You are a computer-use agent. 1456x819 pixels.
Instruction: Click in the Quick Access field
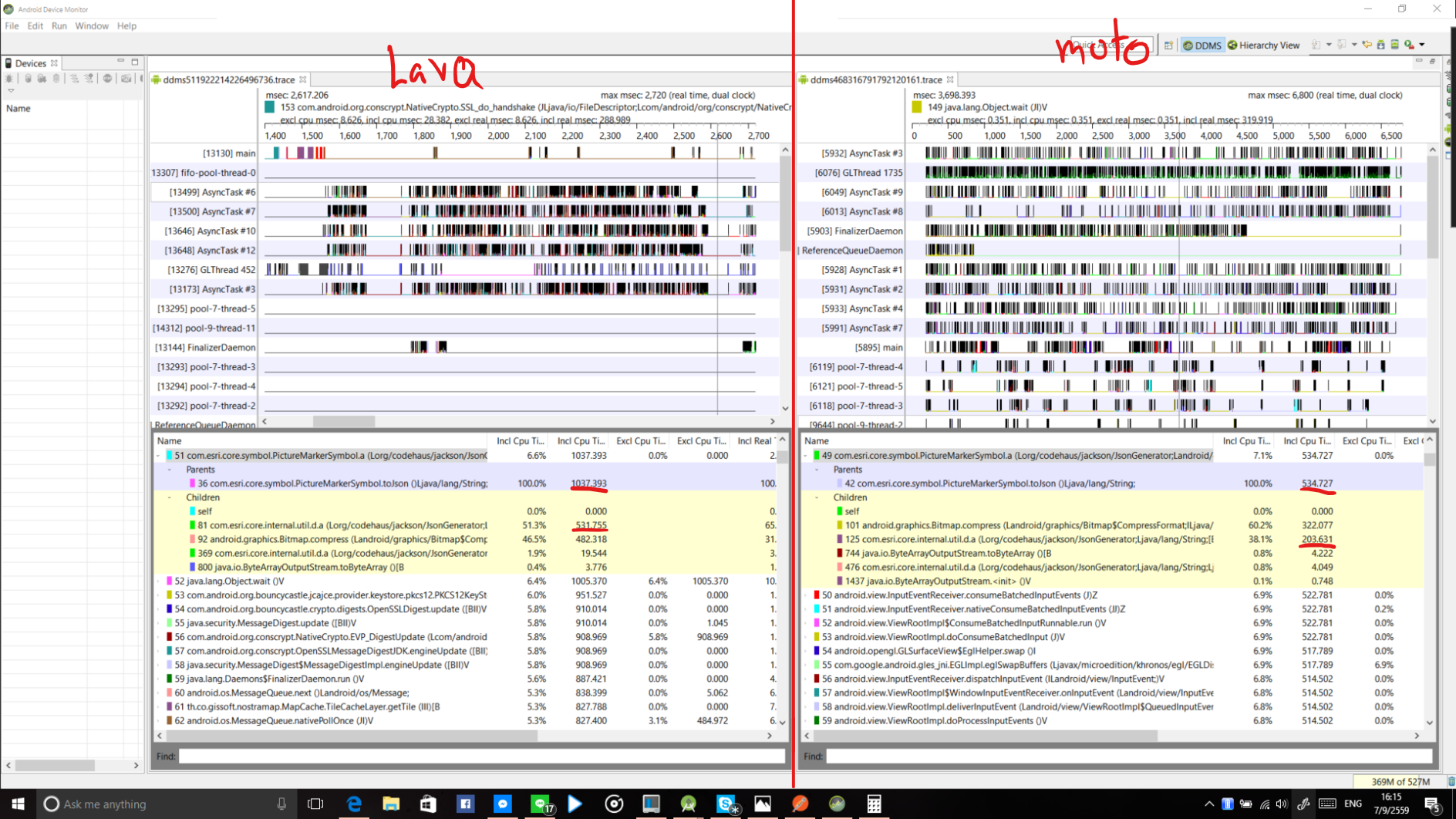point(1111,45)
